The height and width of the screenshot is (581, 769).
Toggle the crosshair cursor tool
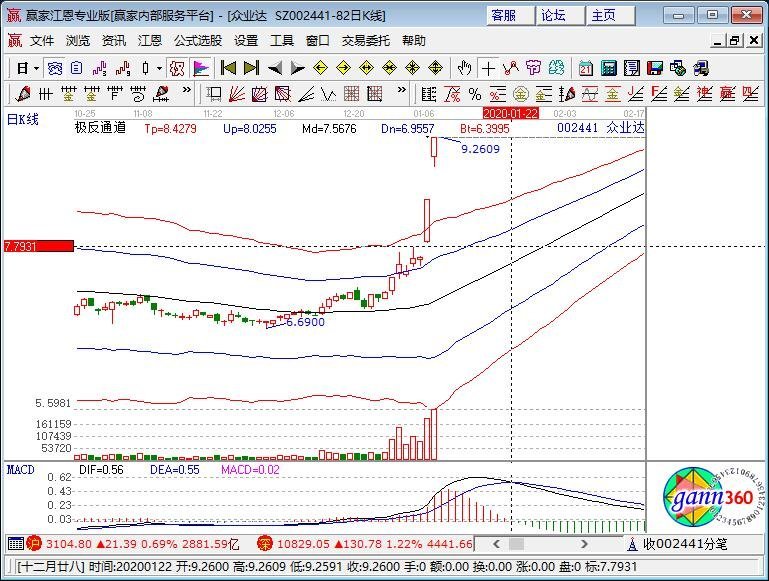[488, 68]
